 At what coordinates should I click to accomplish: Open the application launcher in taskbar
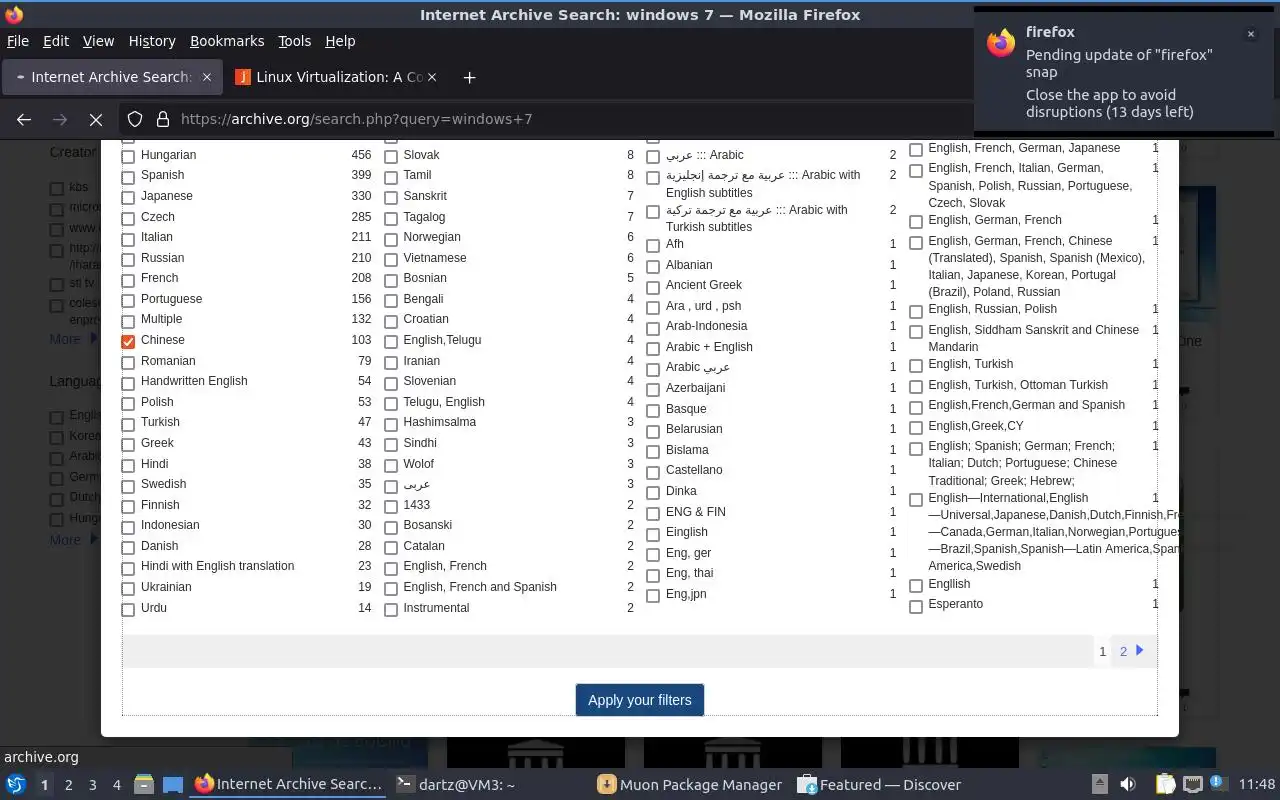[16, 785]
